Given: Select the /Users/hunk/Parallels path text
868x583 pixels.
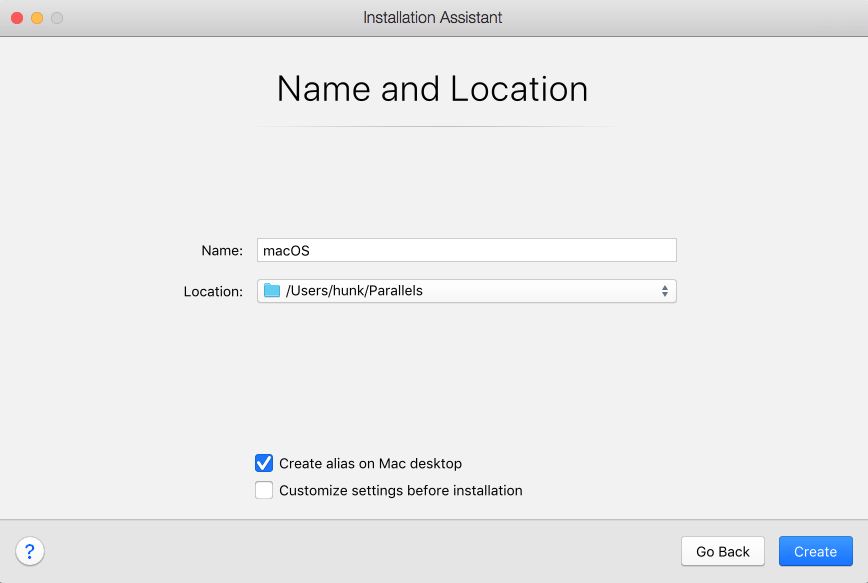Looking at the screenshot, I should (x=354, y=291).
